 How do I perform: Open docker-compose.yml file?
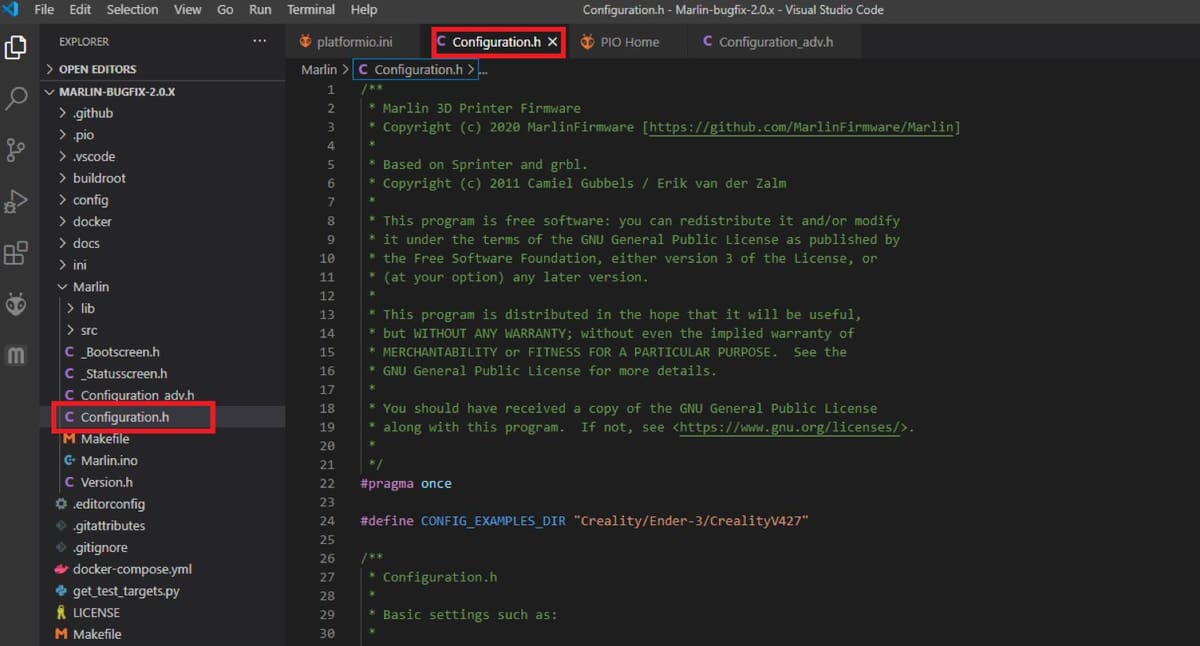[x=132, y=569]
